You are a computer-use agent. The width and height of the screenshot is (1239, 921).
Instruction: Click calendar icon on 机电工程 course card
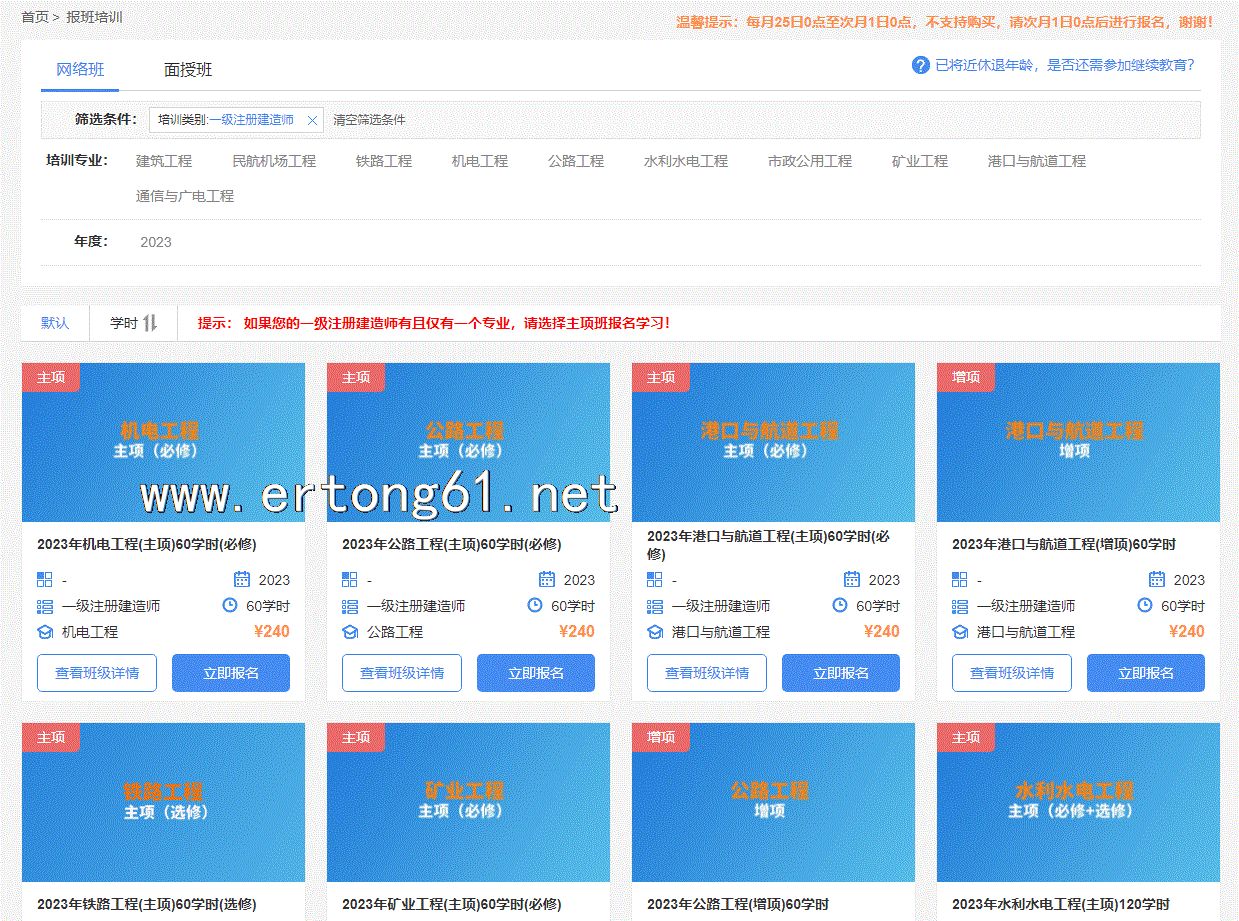point(242,579)
